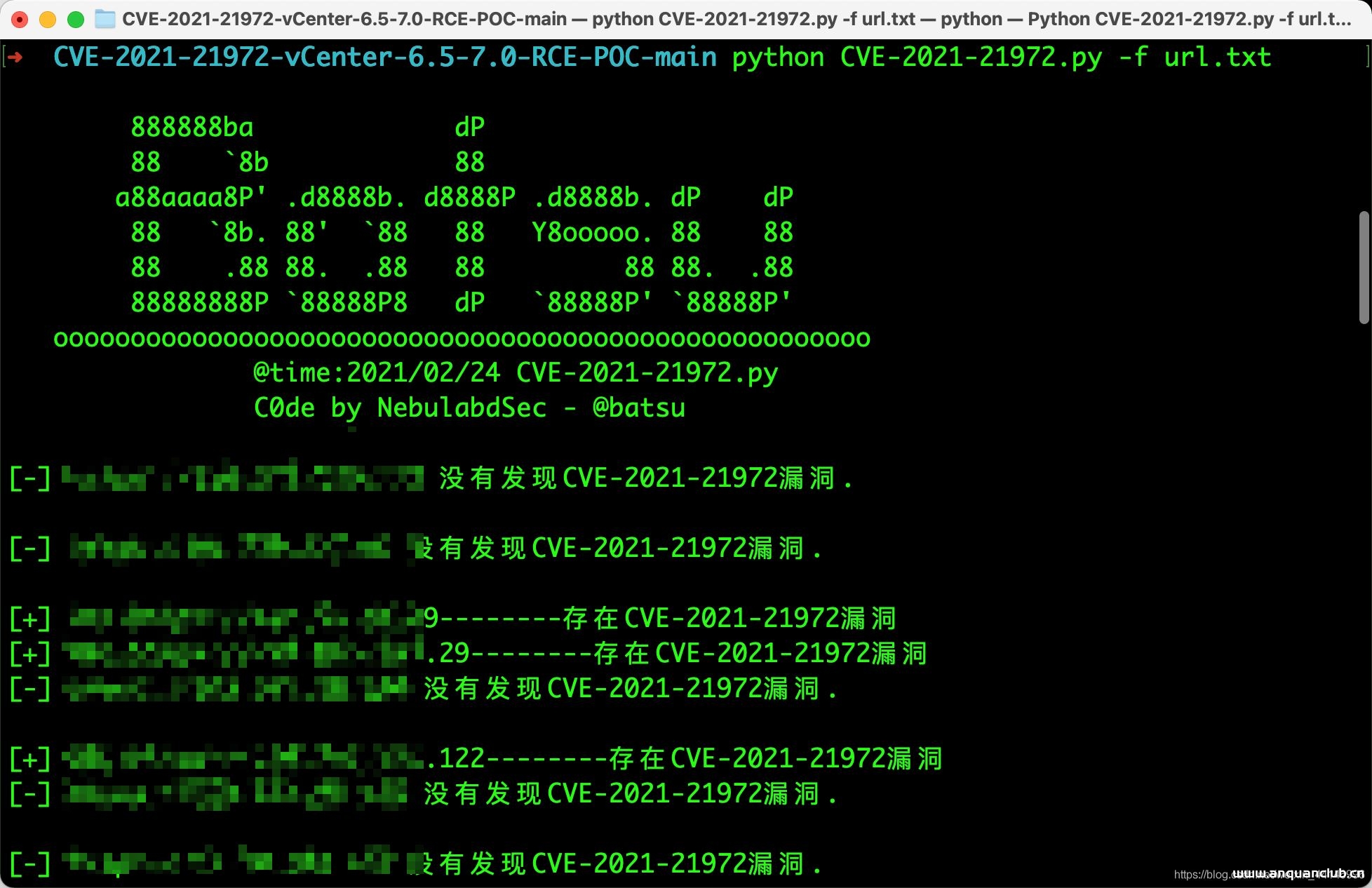Viewport: 1372px width, 888px height.
Task: Click the ASCII art Batsu banner
Action: click(462, 215)
